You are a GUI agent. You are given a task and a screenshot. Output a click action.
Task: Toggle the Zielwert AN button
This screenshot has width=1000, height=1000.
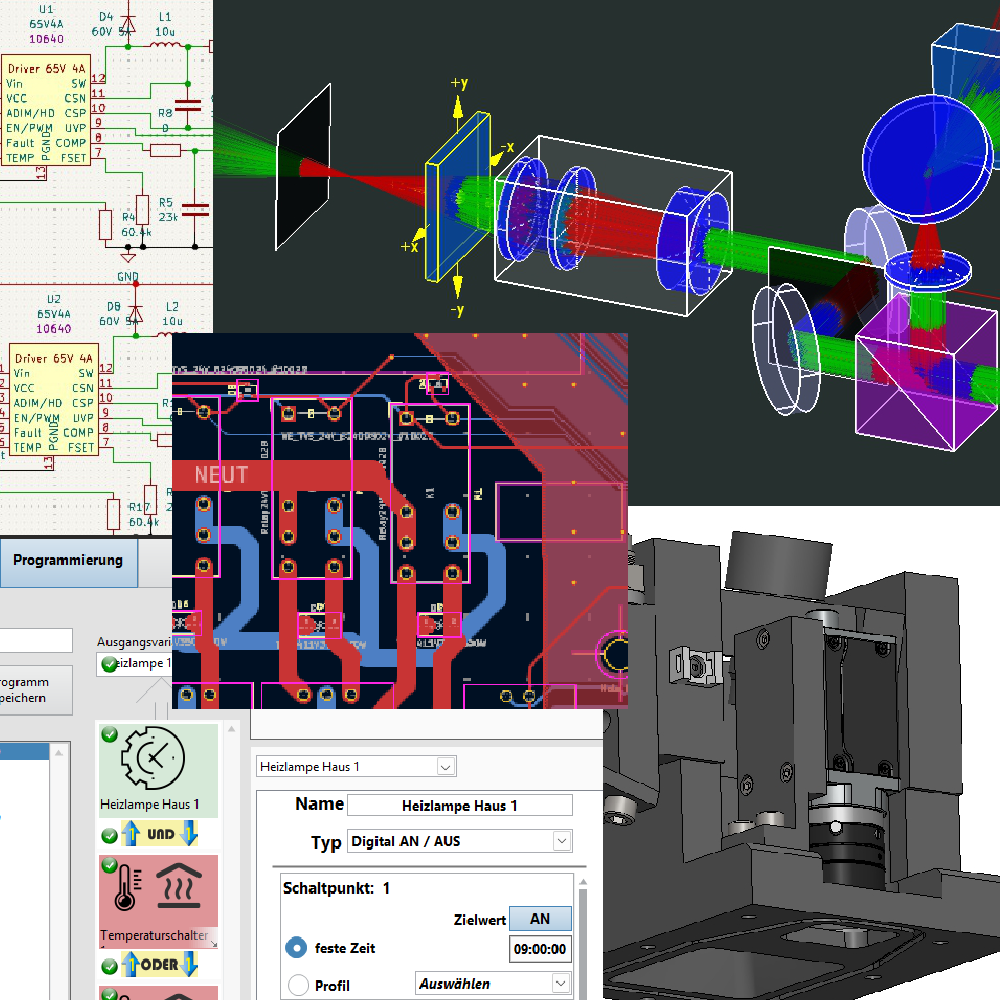click(x=540, y=919)
